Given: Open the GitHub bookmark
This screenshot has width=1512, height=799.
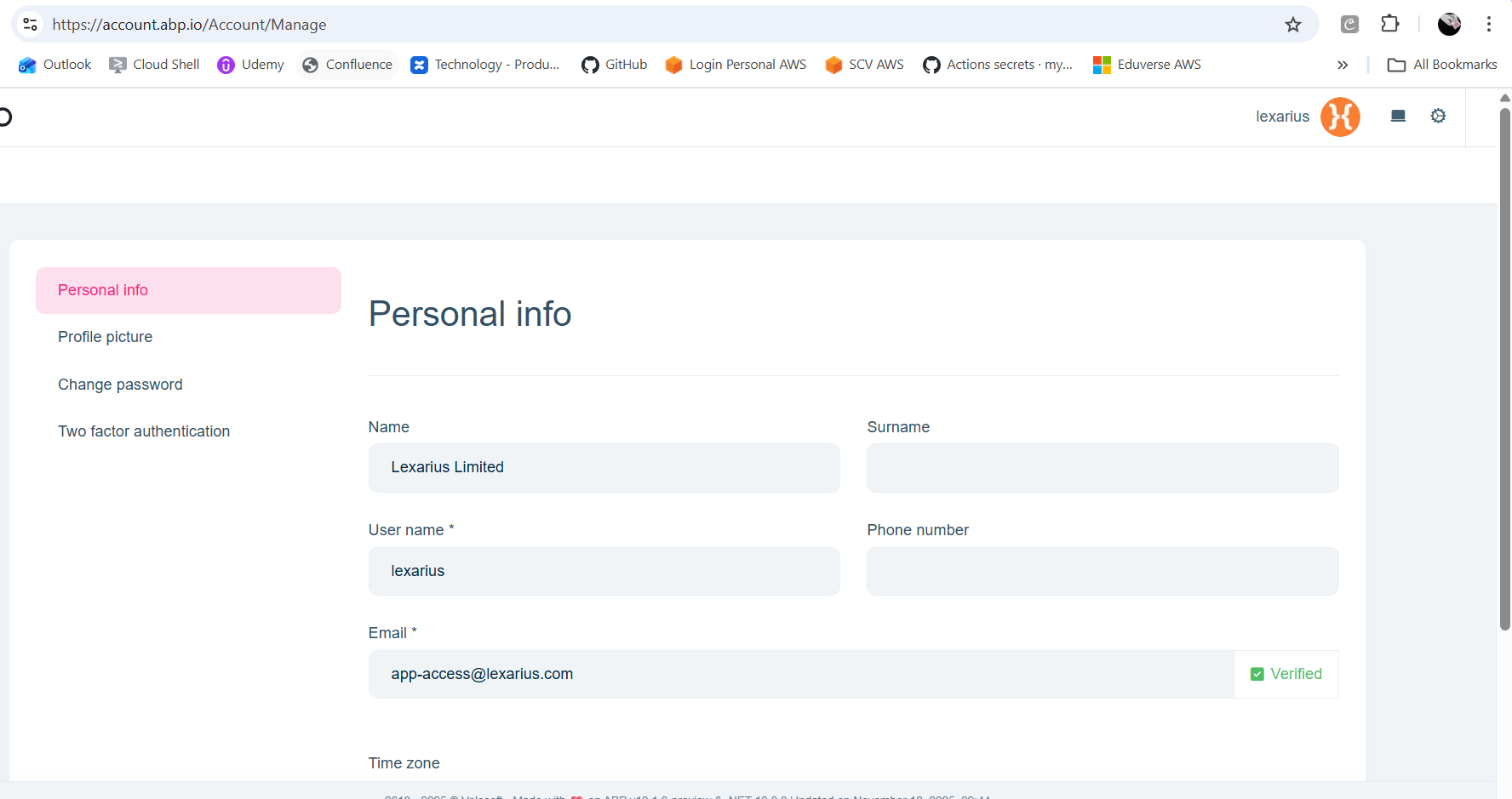Looking at the screenshot, I should pyautogui.click(x=614, y=65).
